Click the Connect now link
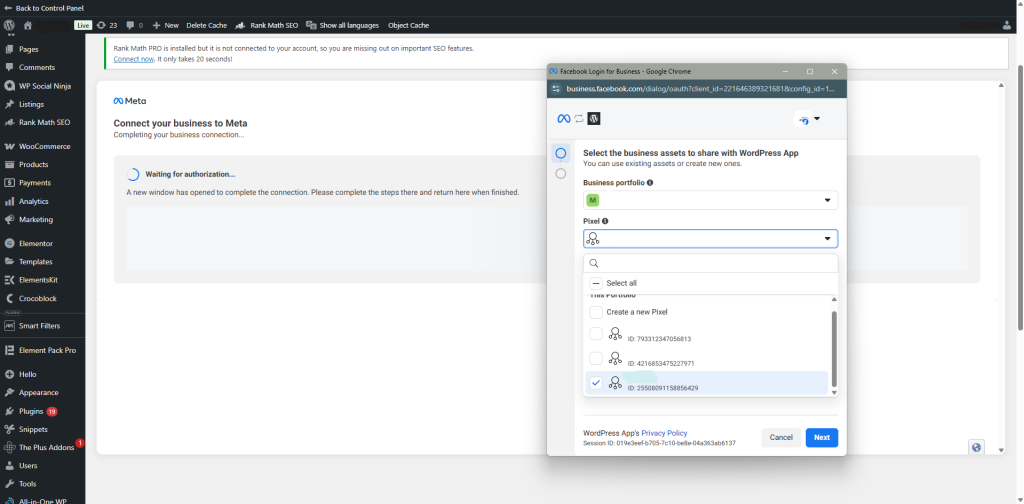1024x504 pixels. coord(134,59)
